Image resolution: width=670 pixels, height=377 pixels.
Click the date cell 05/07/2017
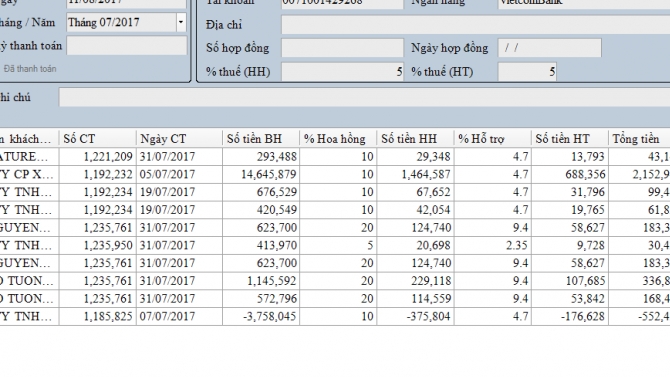[179, 174]
